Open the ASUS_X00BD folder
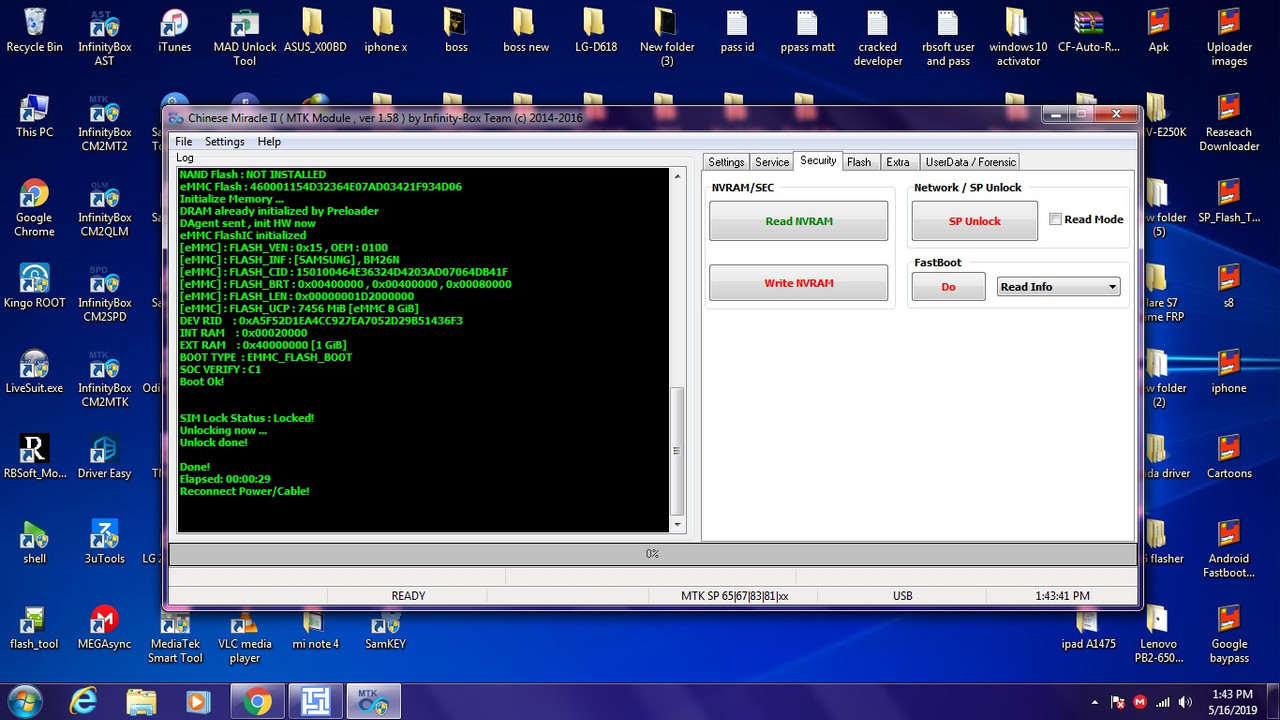 [x=315, y=31]
